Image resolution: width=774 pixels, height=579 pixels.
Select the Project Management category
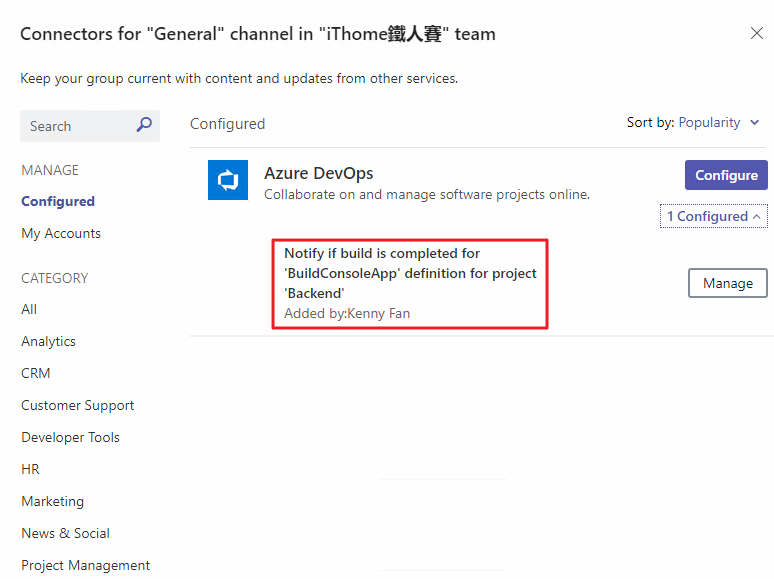(85, 565)
